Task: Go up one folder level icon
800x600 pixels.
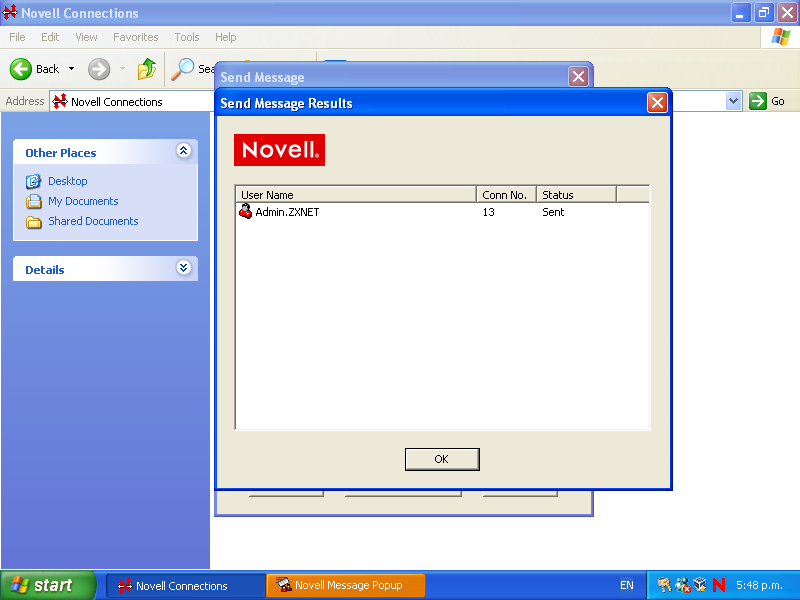Action: [x=147, y=69]
